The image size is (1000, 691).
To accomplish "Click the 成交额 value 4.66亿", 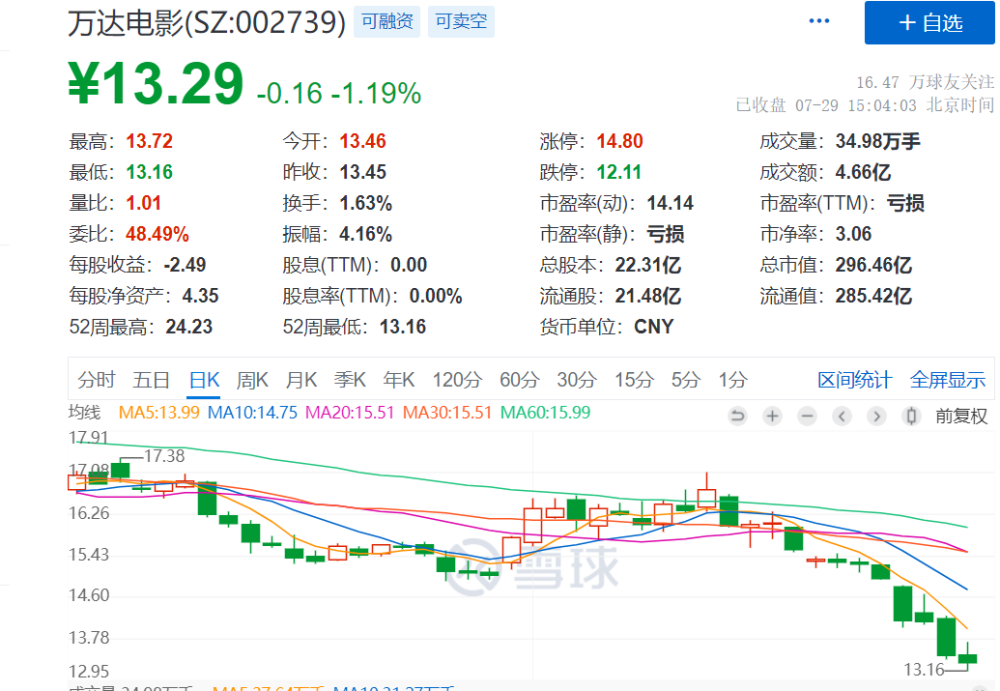I will click(864, 172).
